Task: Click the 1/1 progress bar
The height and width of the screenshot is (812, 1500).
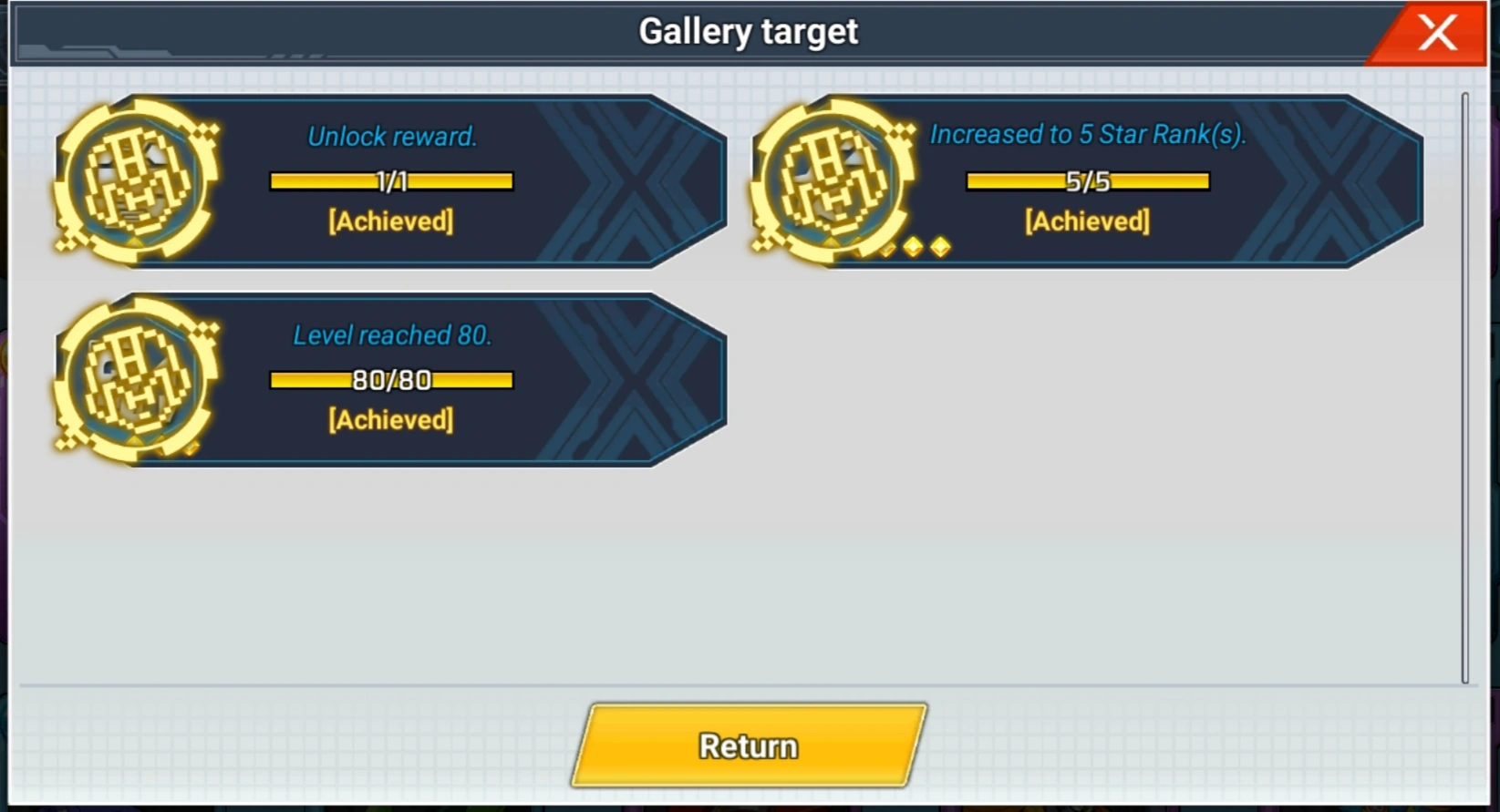Action: coord(392,181)
